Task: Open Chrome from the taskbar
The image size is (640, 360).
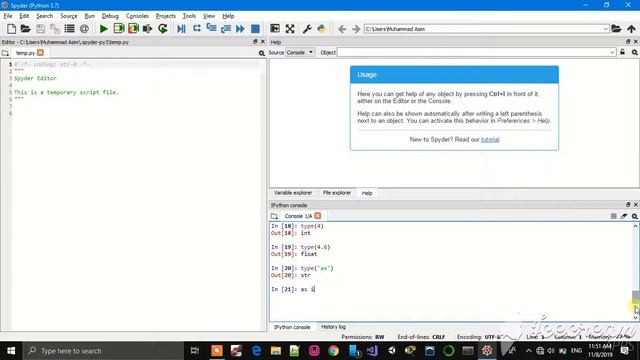Action: (333, 351)
